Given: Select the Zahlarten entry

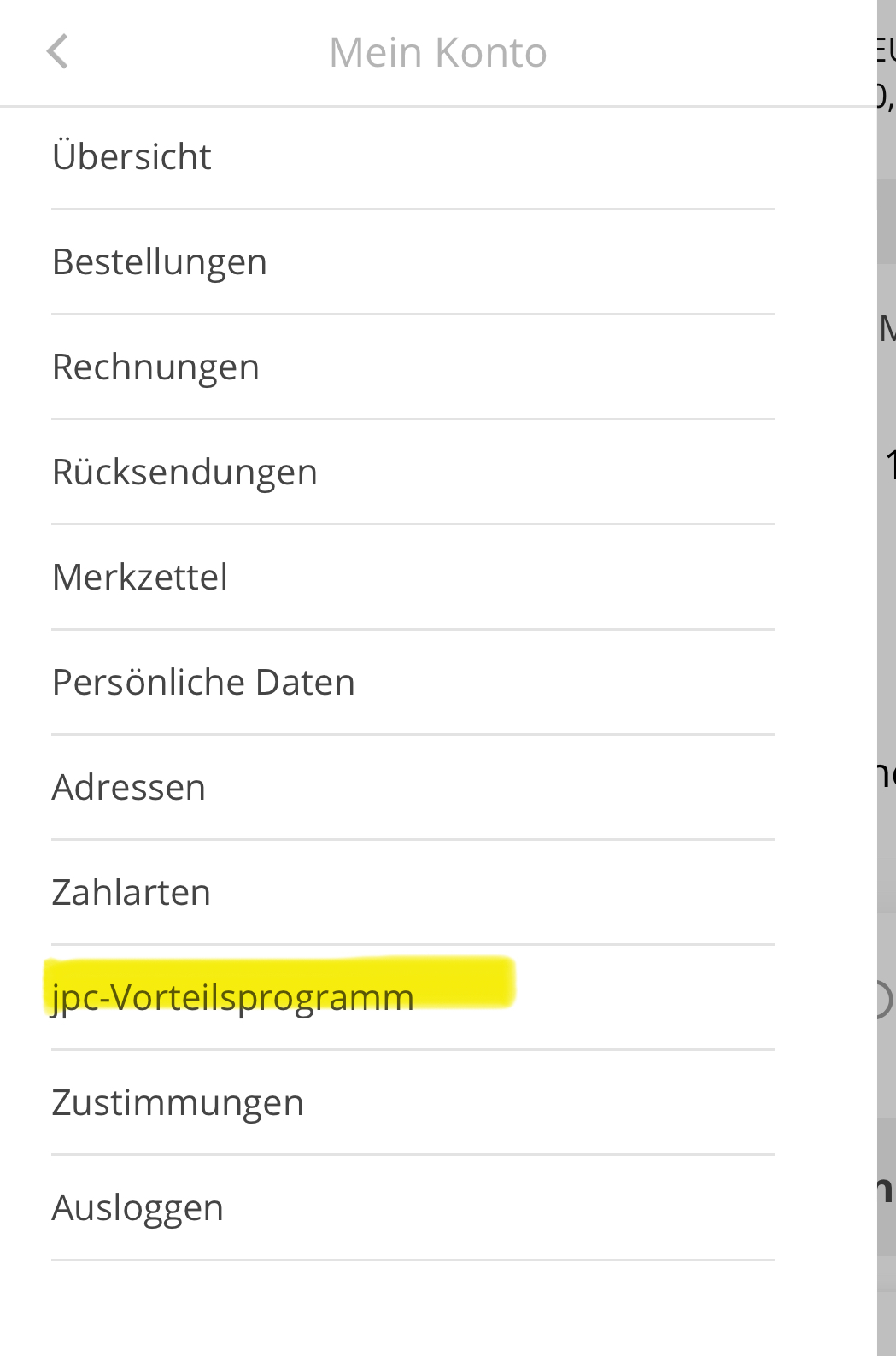Looking at the screenshot, I should click(x=132, y=893).
